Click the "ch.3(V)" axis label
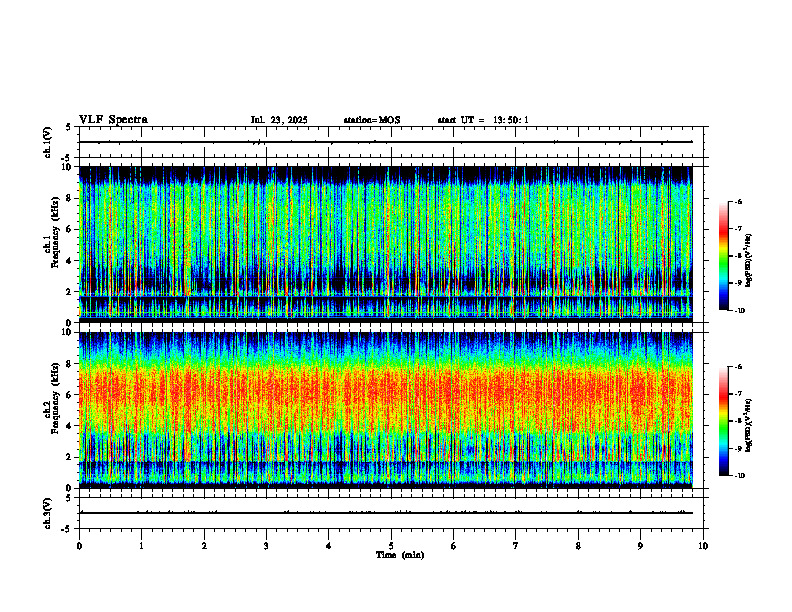The height and width of the screenshot is (612, 792). [47, 513]
